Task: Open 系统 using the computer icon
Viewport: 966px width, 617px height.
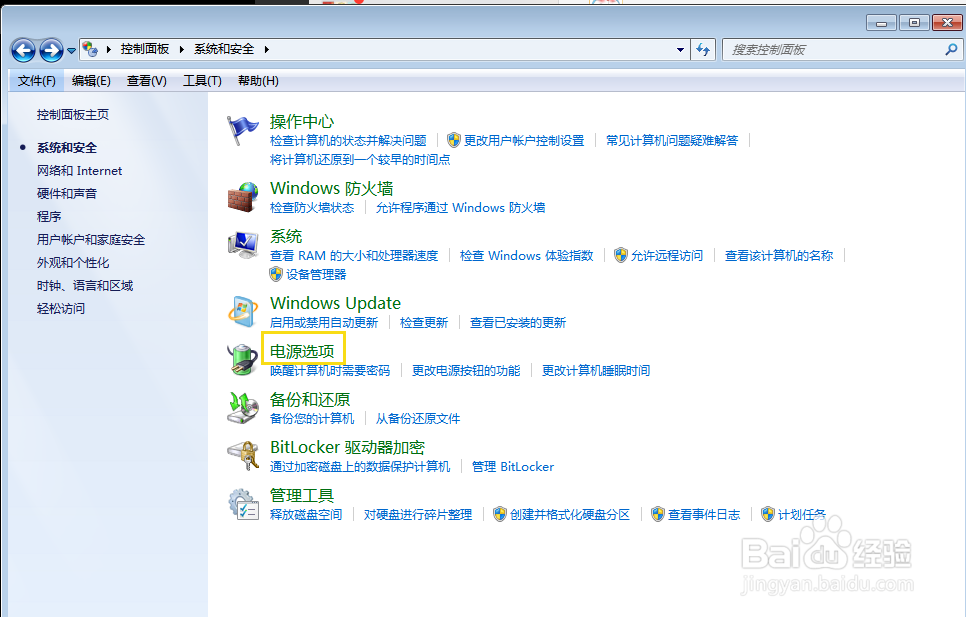Action: tap(243, 244)
